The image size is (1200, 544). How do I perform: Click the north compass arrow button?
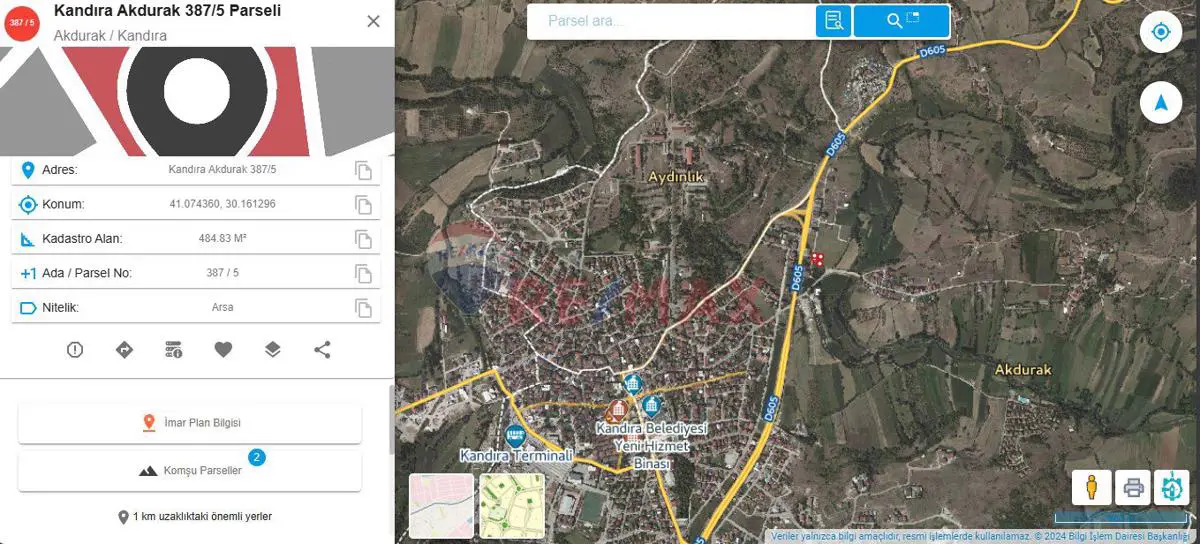[x=1161, y=102]
